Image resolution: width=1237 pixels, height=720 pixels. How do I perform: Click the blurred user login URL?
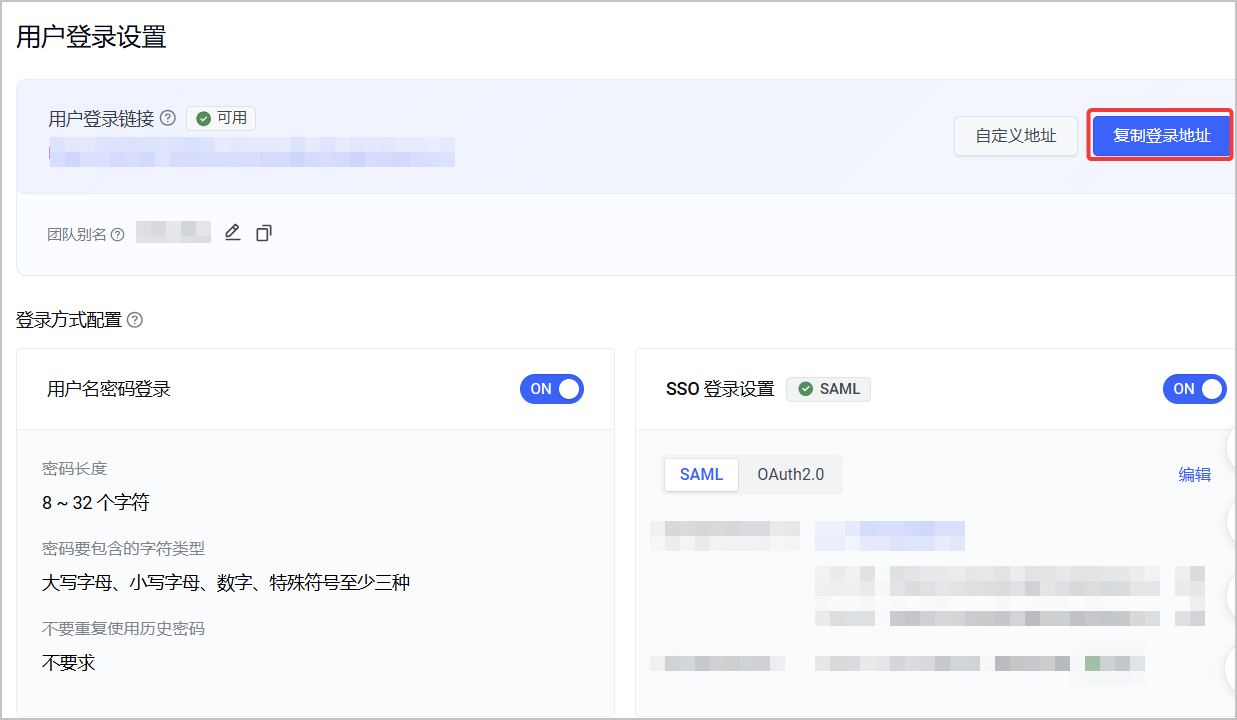[x=252, y=152]
